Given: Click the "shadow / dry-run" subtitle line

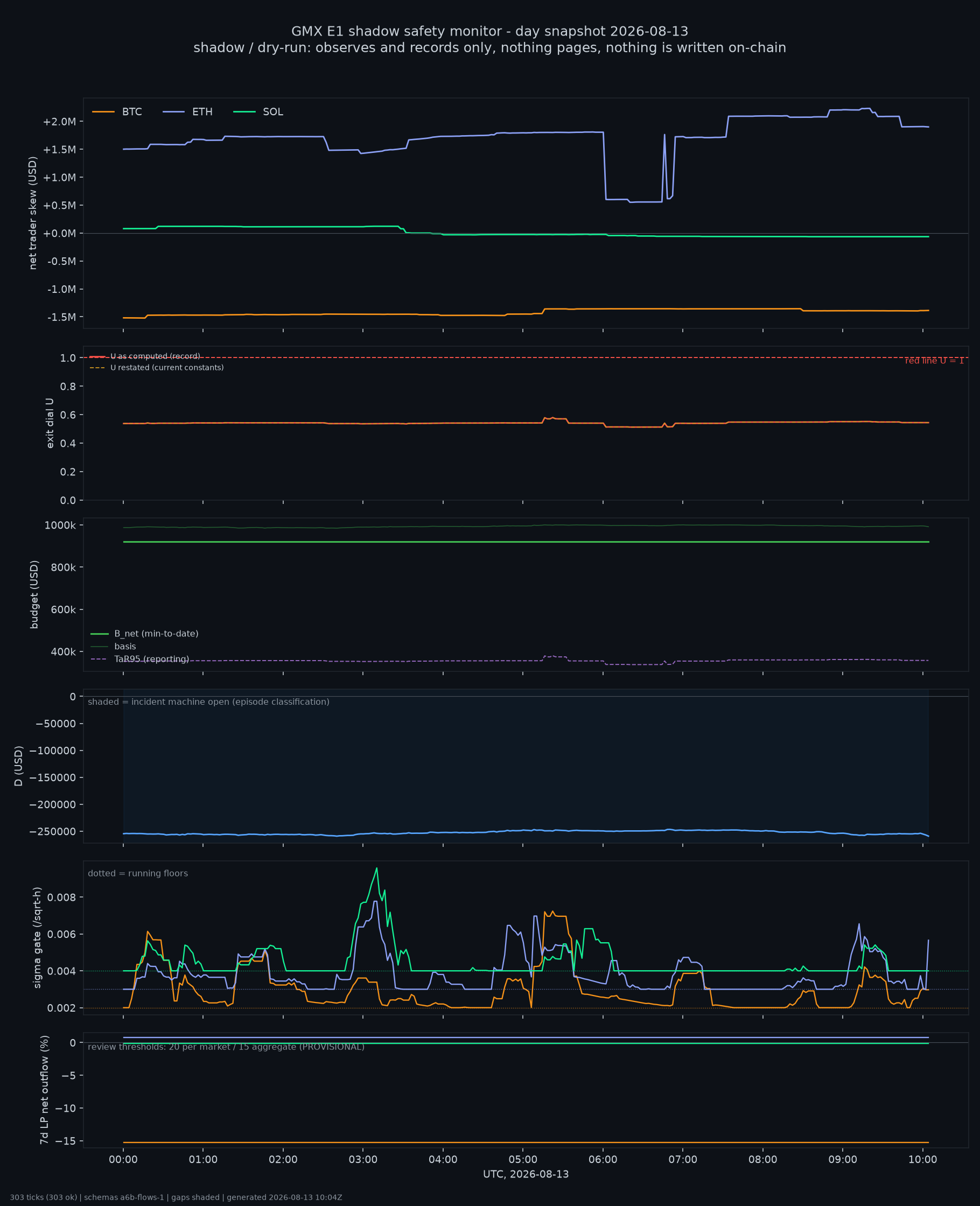Looking at the screenshot, I should [489, 48].
